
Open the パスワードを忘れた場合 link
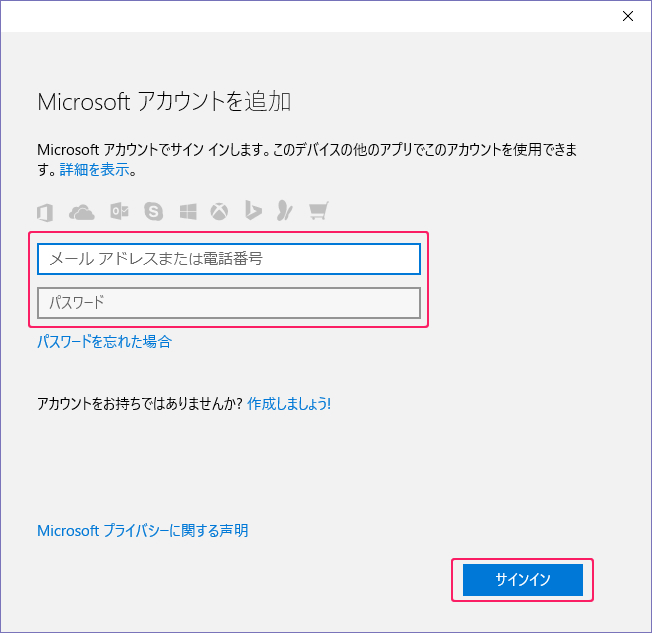104,341
